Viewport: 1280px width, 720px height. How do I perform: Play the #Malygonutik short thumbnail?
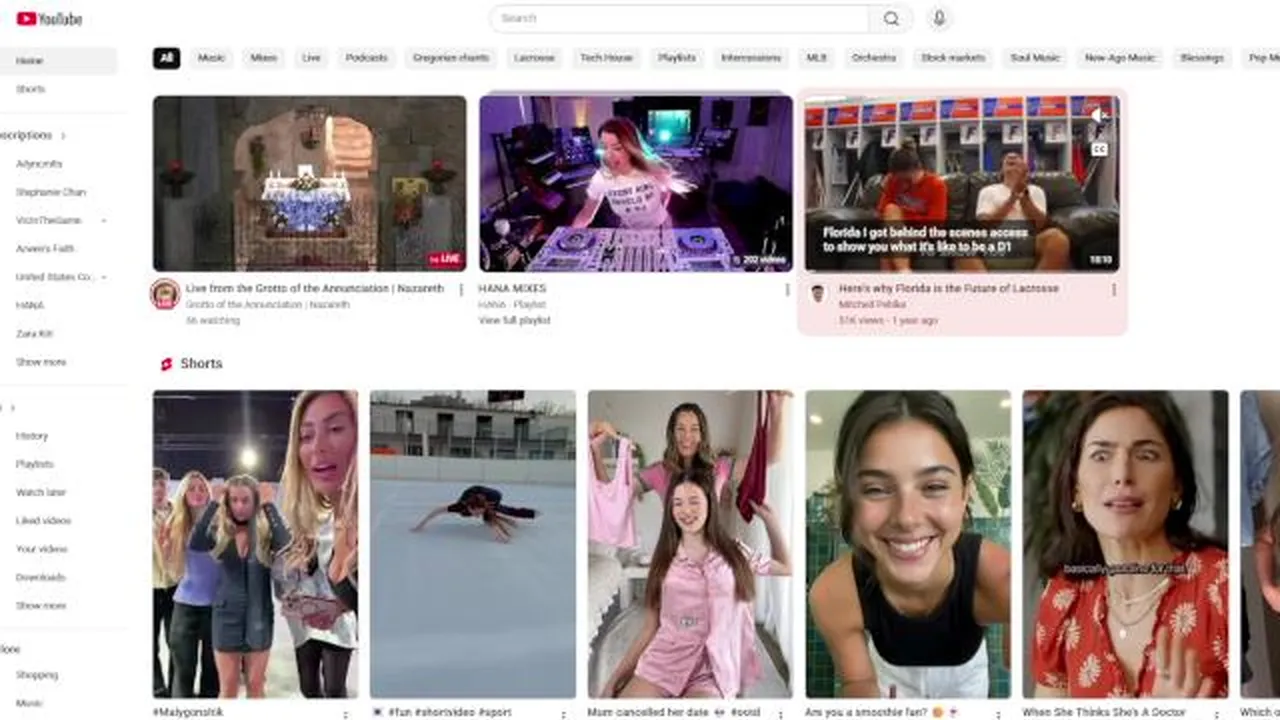point(255,544)
